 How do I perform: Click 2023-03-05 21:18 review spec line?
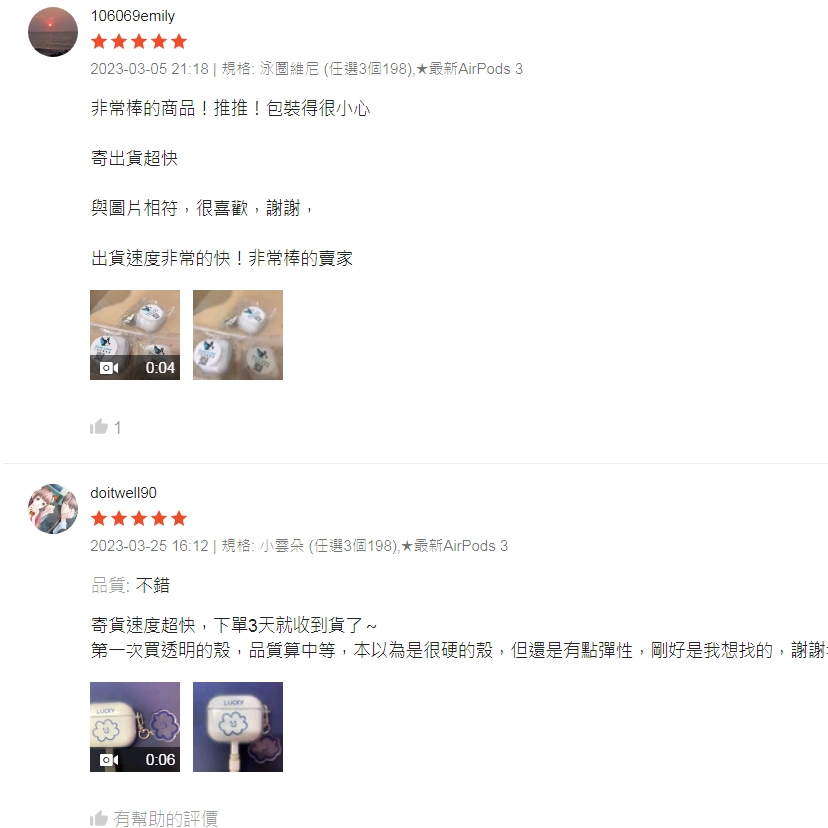306,69
